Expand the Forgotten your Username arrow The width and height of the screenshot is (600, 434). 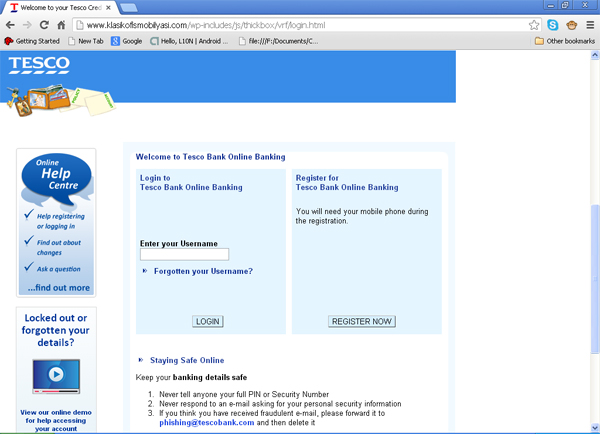(x=145, y=271)
